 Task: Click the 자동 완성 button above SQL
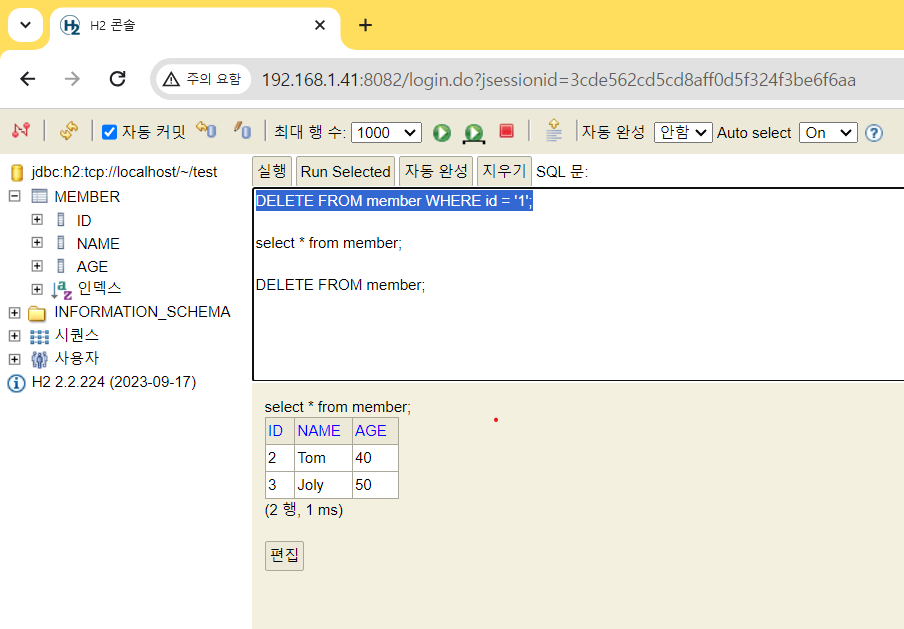tap(436, 171)
